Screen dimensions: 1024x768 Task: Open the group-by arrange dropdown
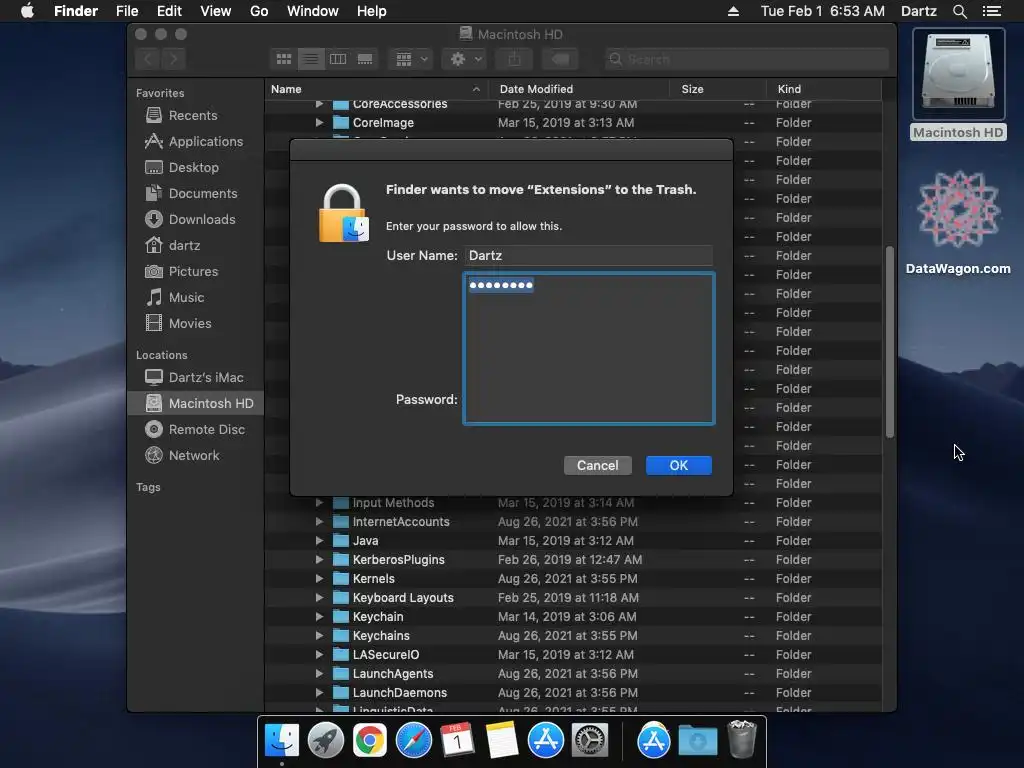click(x=411, y=59)
